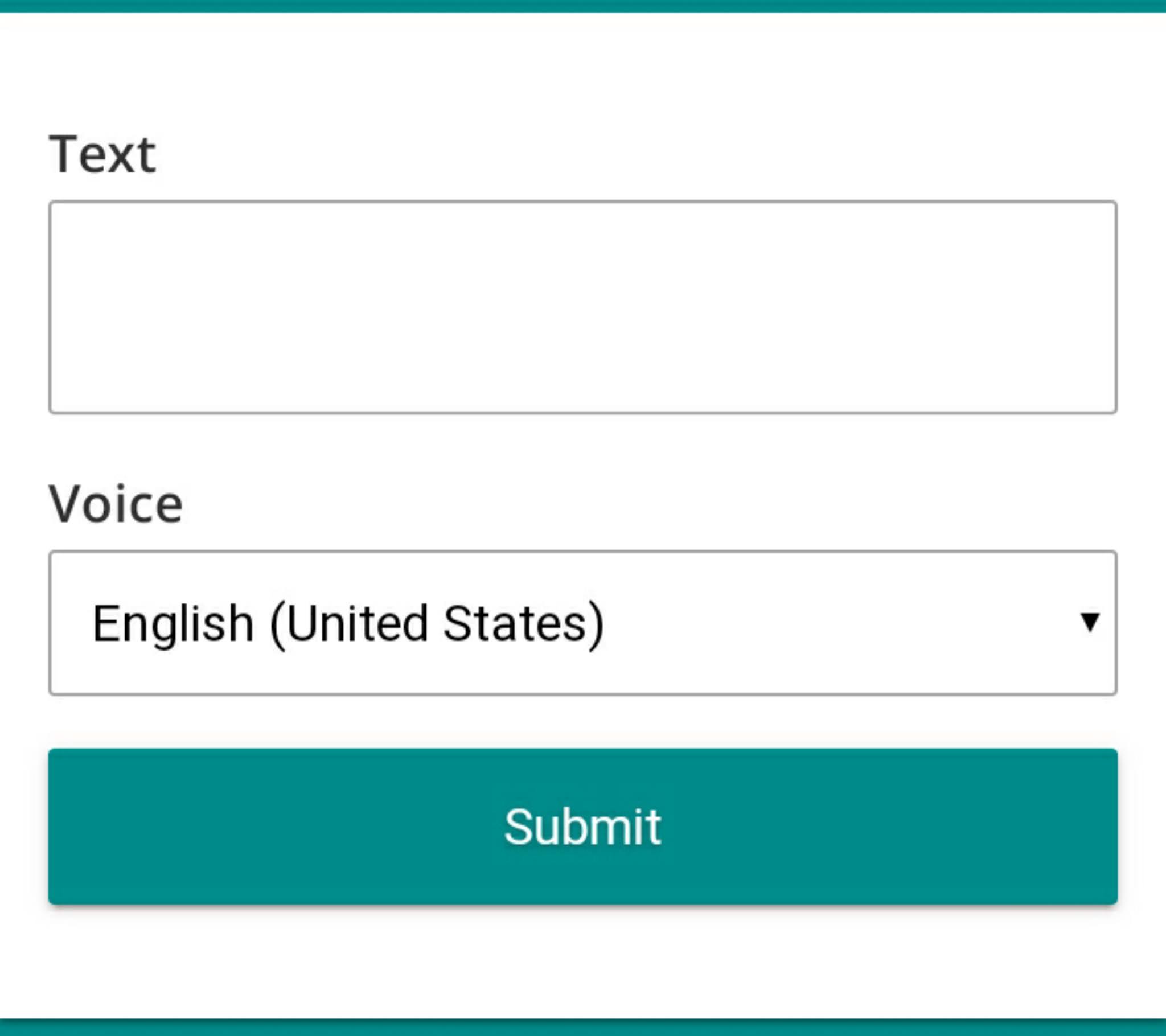Image resolution: width=1166 pixels, height=1036 pixels.
Task: Click the teal footer bar at bottom
Action: 582,1027
